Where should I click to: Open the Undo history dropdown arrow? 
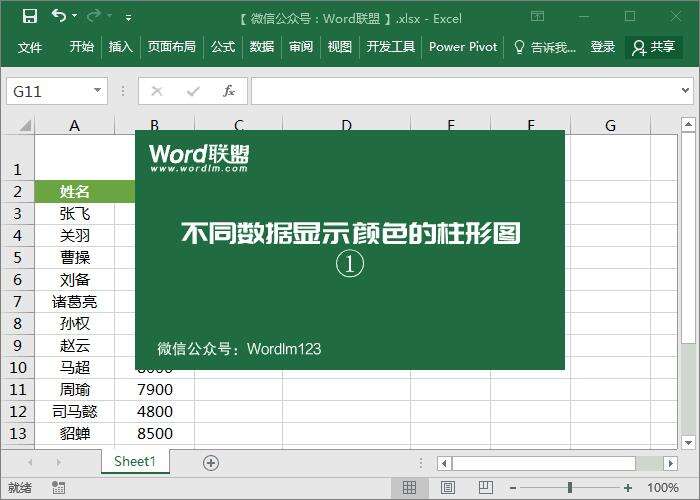point(74,17)
